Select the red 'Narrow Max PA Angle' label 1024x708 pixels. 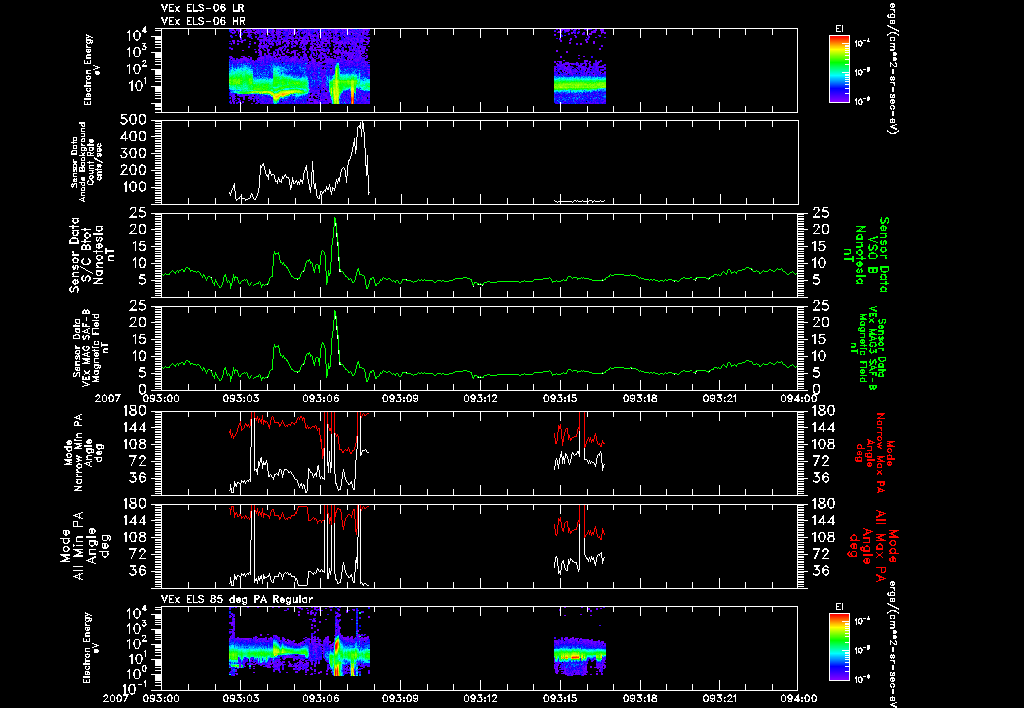[x=874, y=453]
